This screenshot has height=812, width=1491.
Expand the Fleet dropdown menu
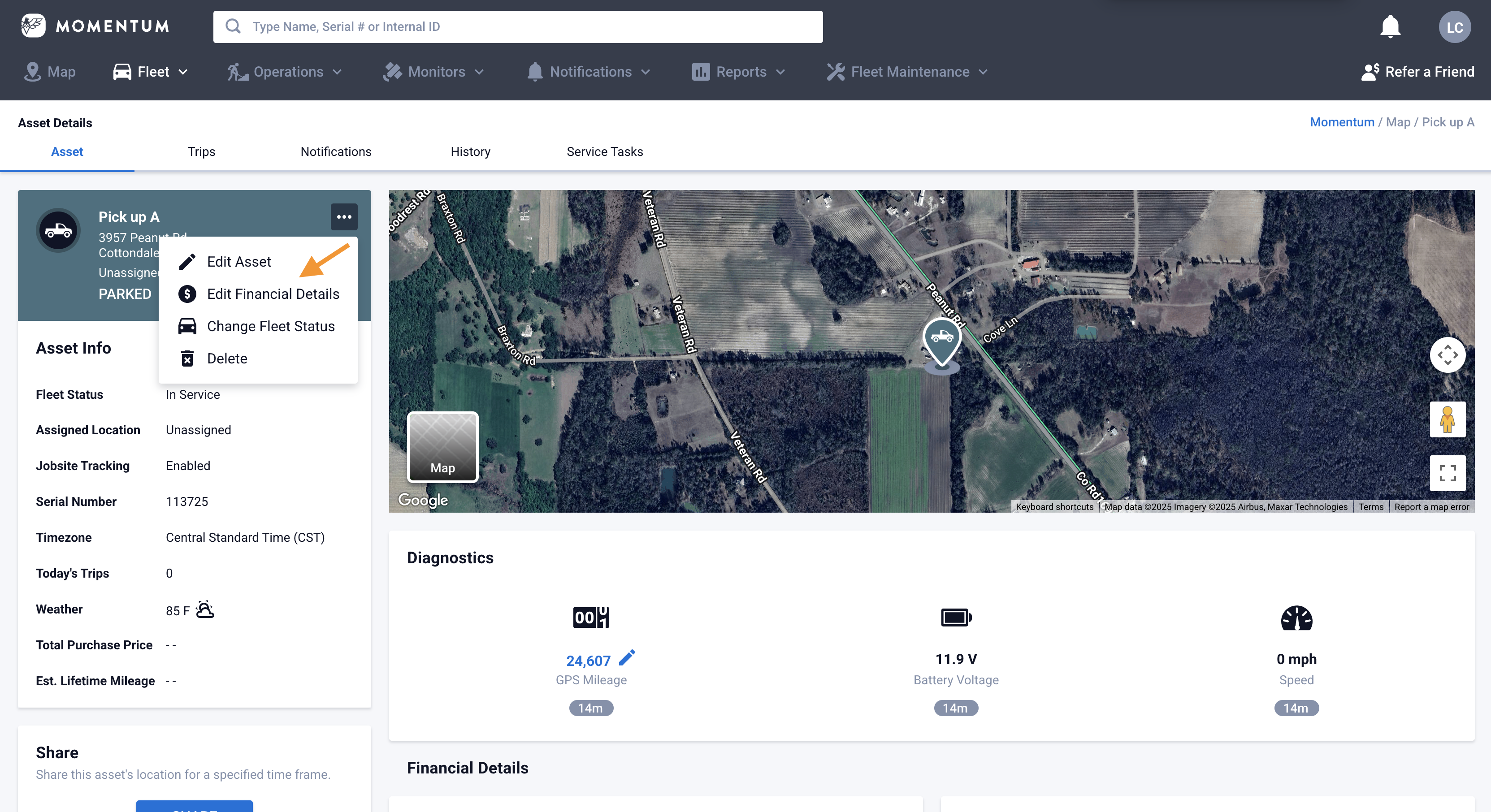point(152,72)
